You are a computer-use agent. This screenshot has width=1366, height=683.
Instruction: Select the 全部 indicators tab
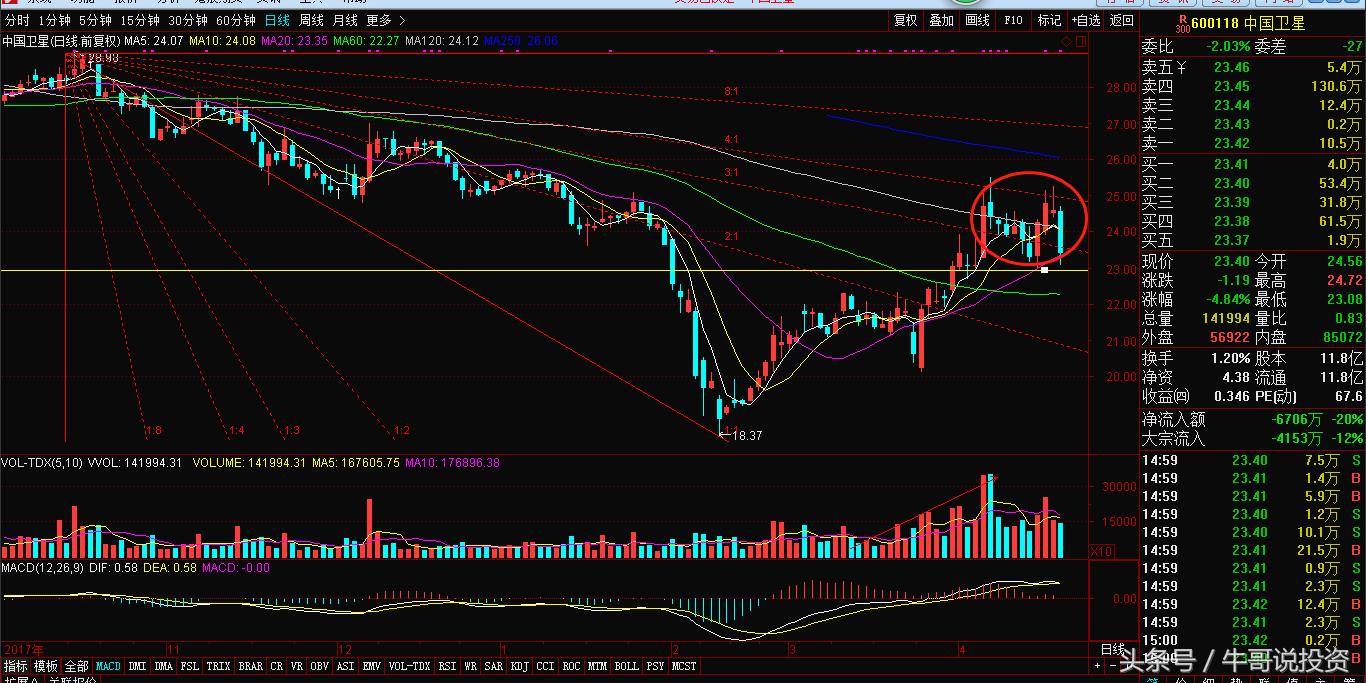(76, 666)
